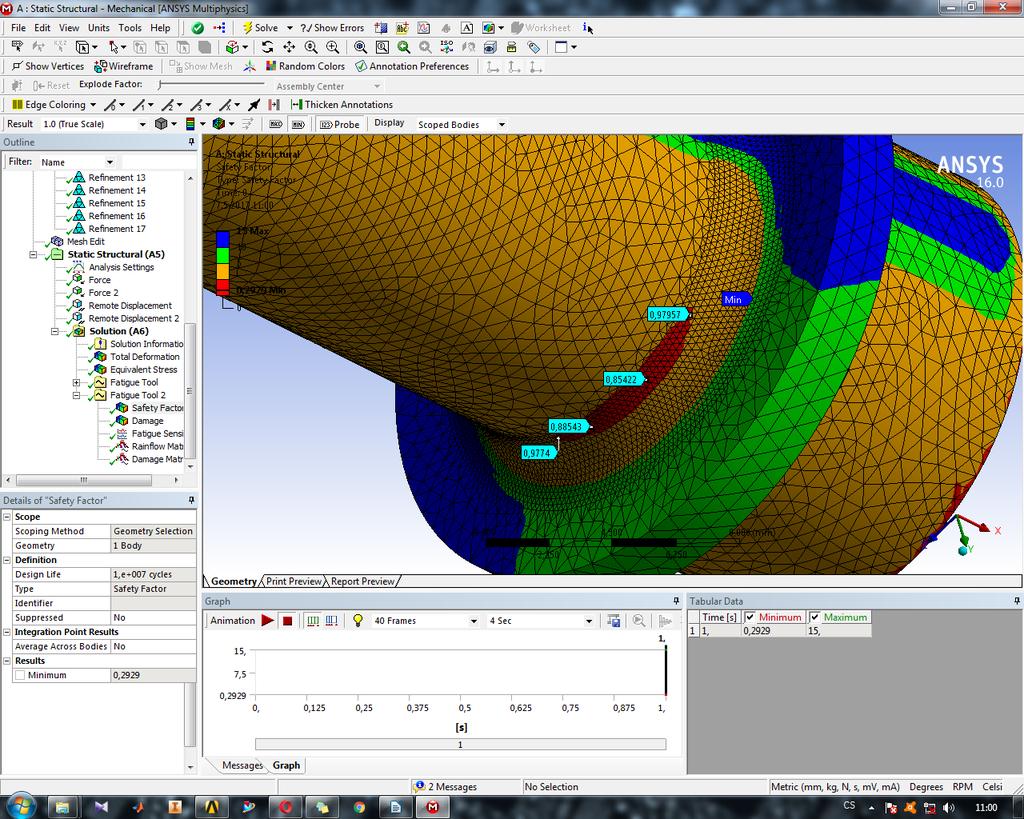Open the Edit menu

click(x=42, y=27)
